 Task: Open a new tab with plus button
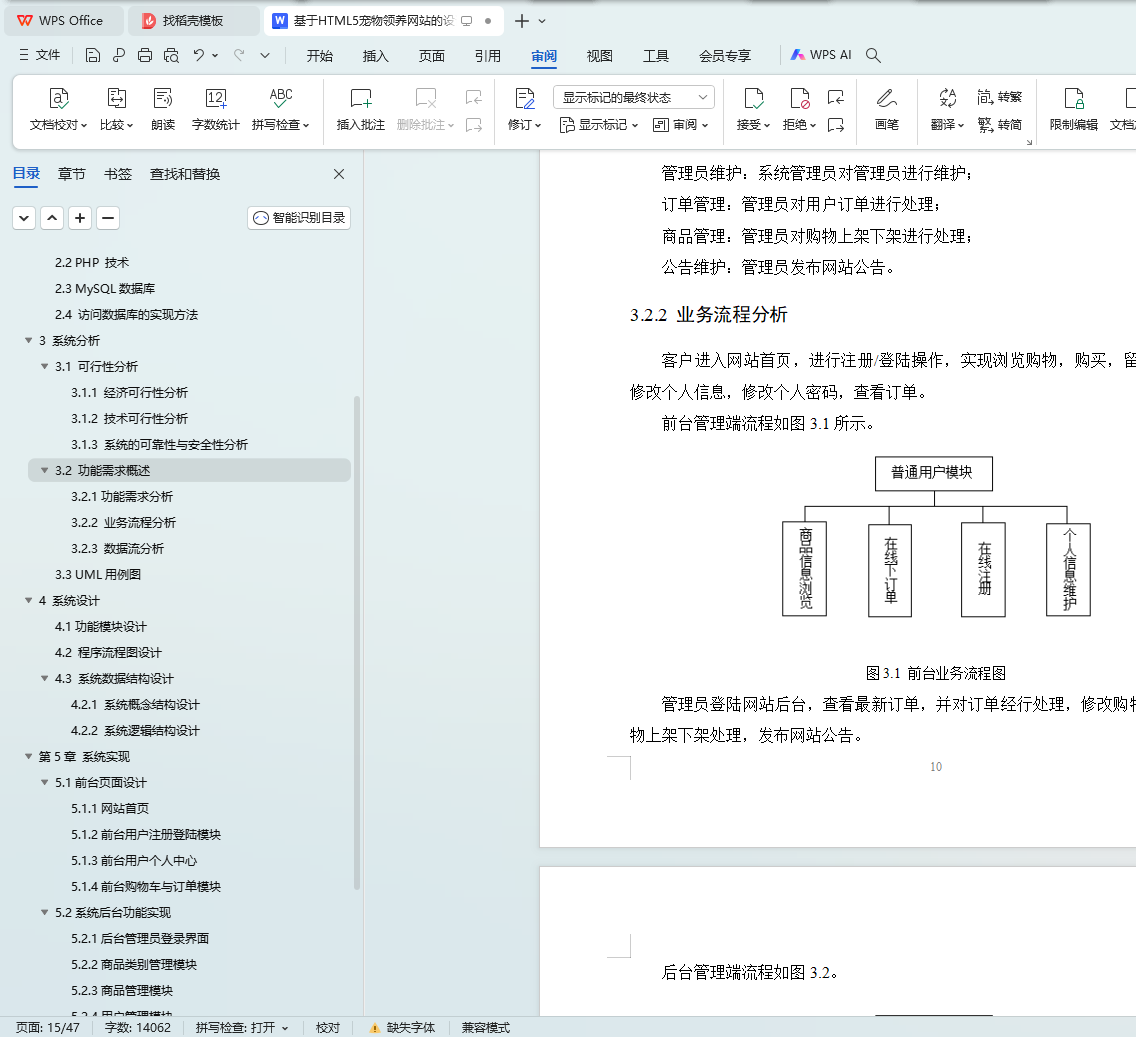pos(522,21)
